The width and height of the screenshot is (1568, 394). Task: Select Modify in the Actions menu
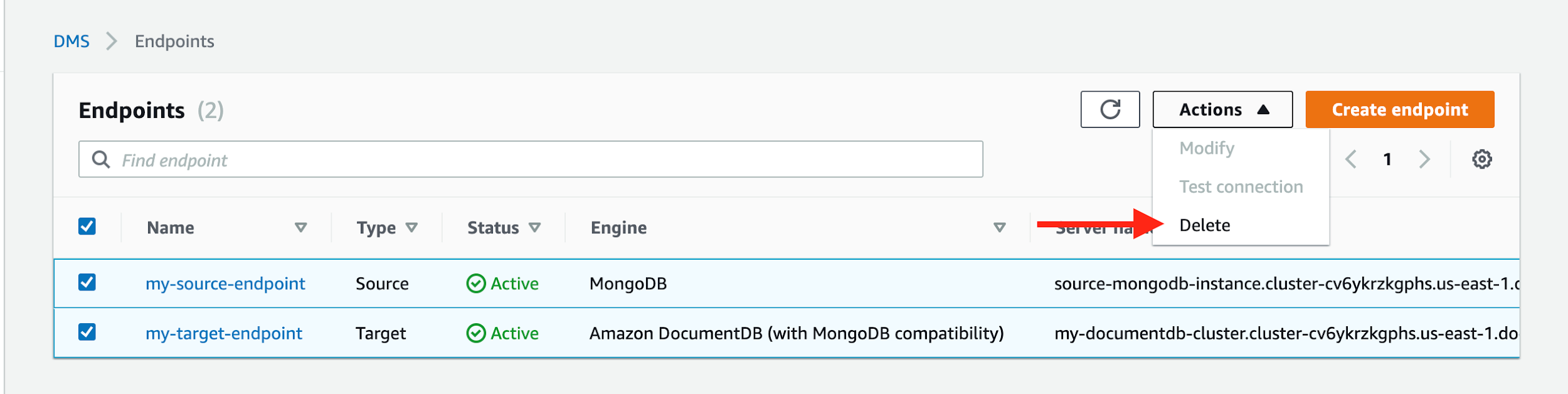pyautogui.click(x=1207, y=148)
